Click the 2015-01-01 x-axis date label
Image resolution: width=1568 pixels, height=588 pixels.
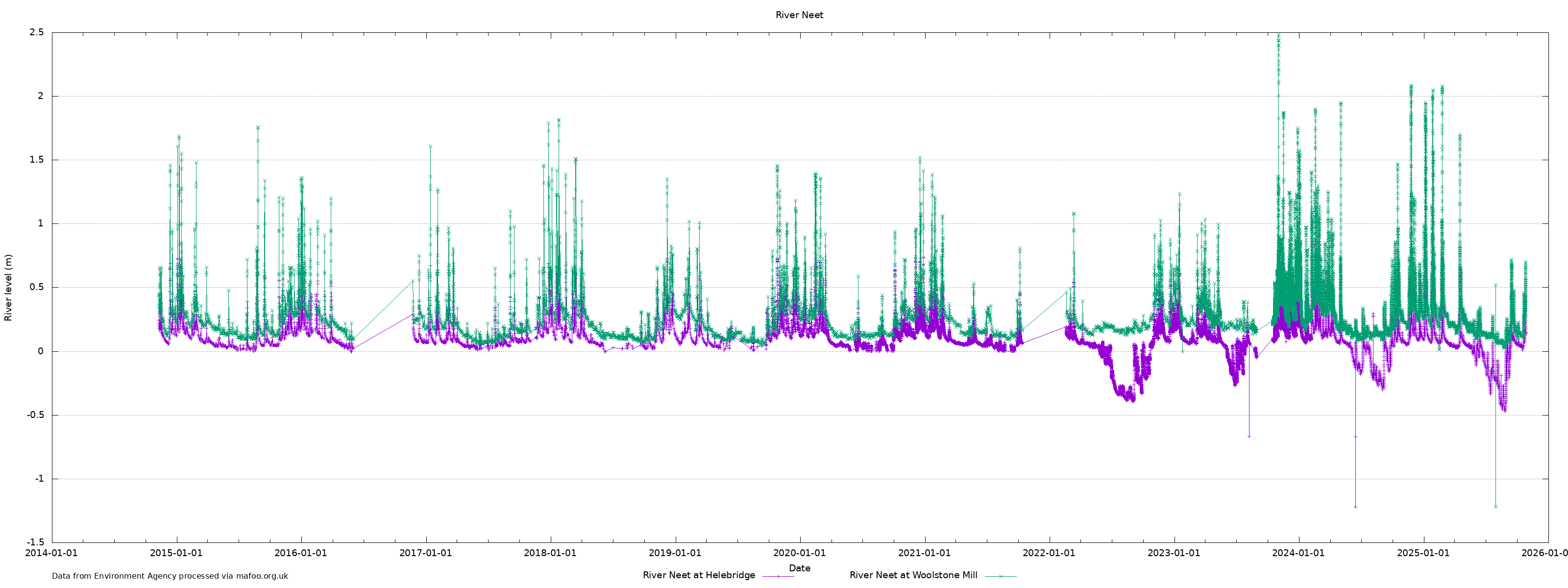[176, 553]
